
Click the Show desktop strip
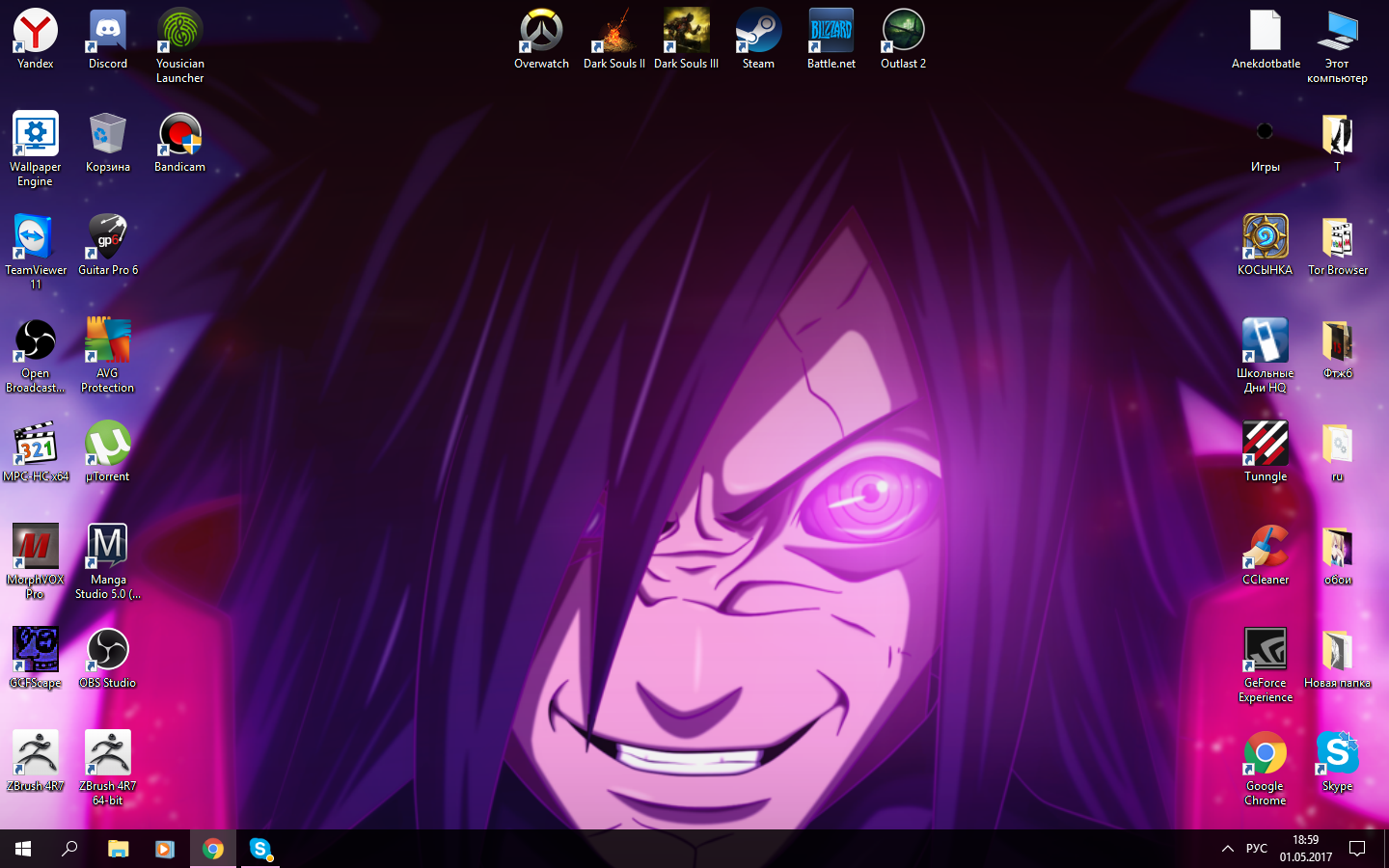1385,849
